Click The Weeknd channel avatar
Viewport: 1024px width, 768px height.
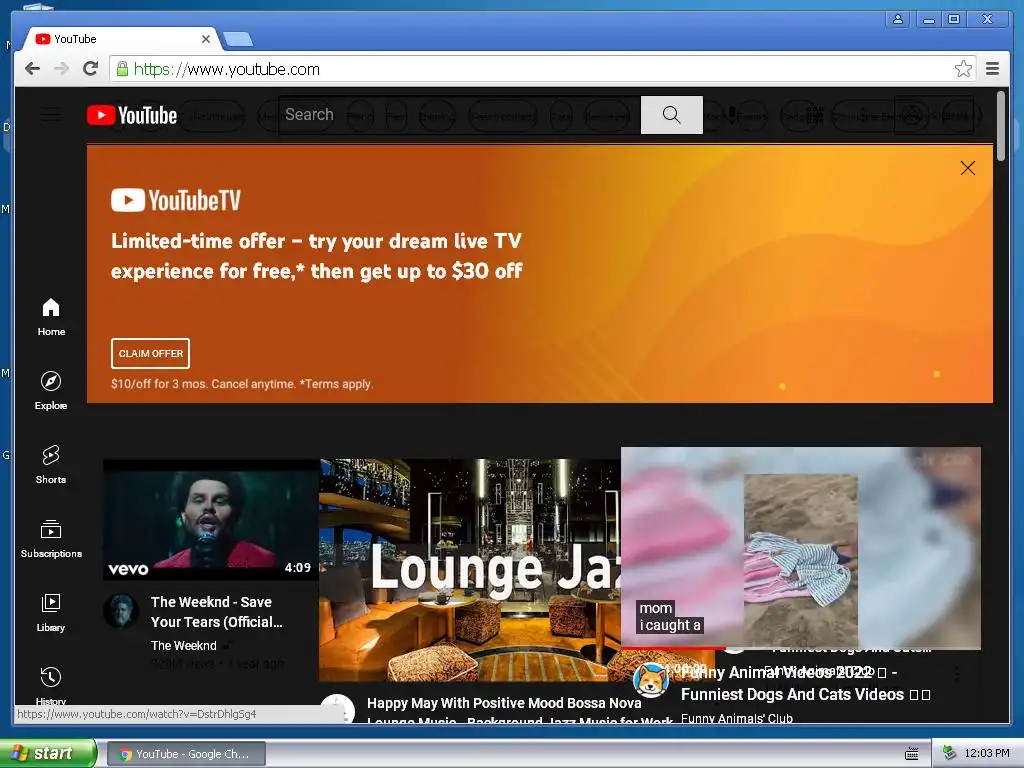[121, 611]
